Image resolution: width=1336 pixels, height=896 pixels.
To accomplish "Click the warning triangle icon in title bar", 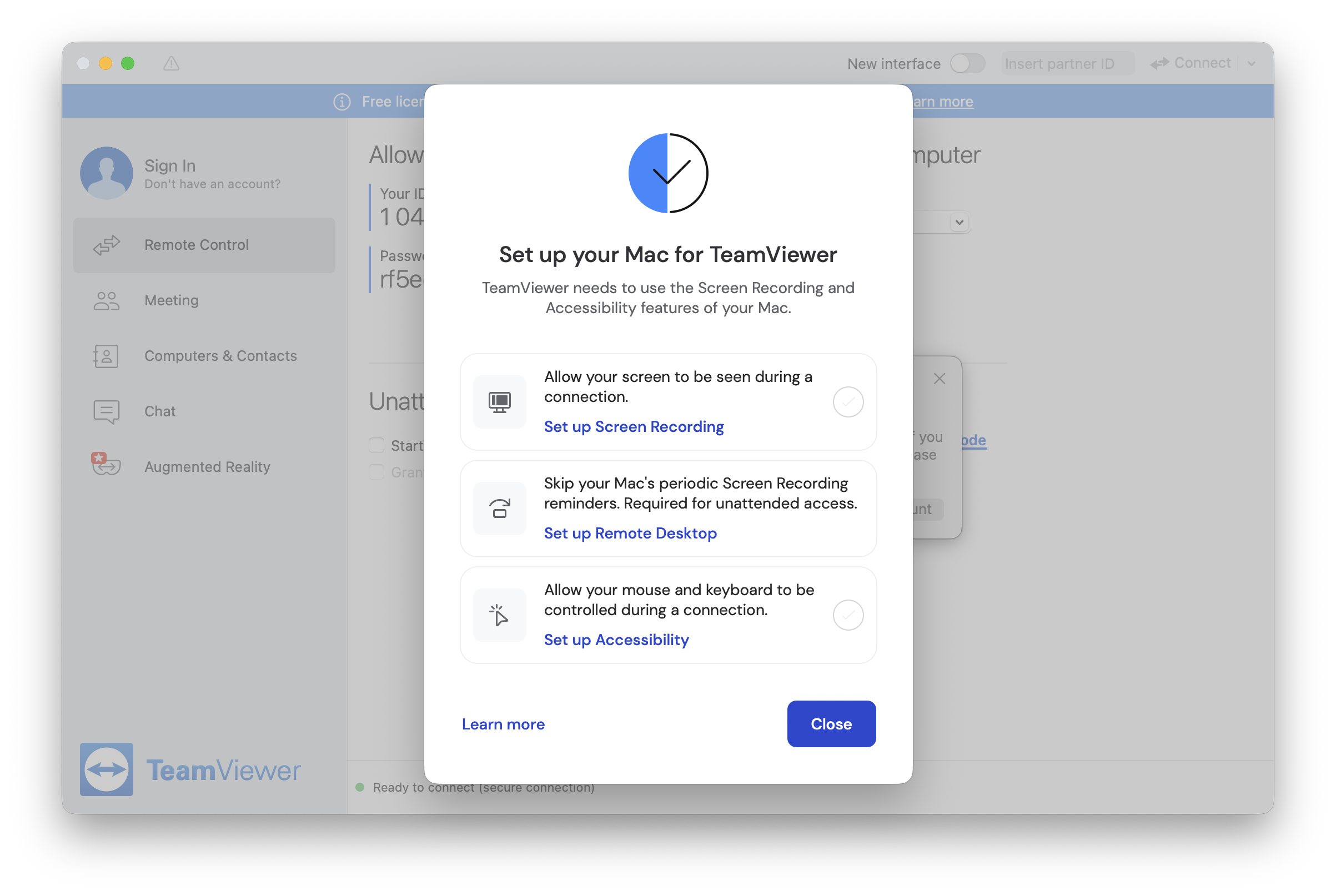I will (171, 63).
